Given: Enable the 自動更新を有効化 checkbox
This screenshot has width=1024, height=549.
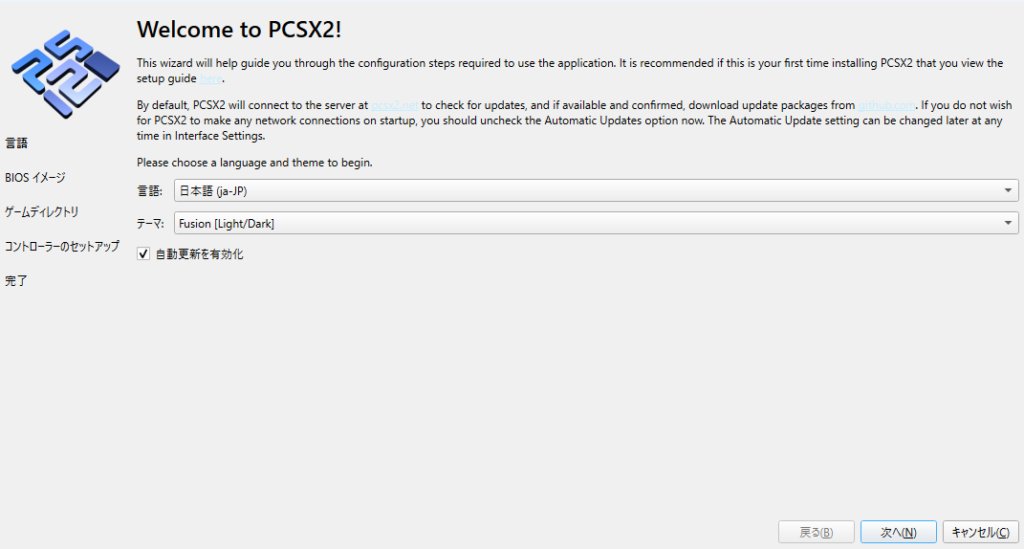Looking at the screenshot, I should click(x=143, y=254).
